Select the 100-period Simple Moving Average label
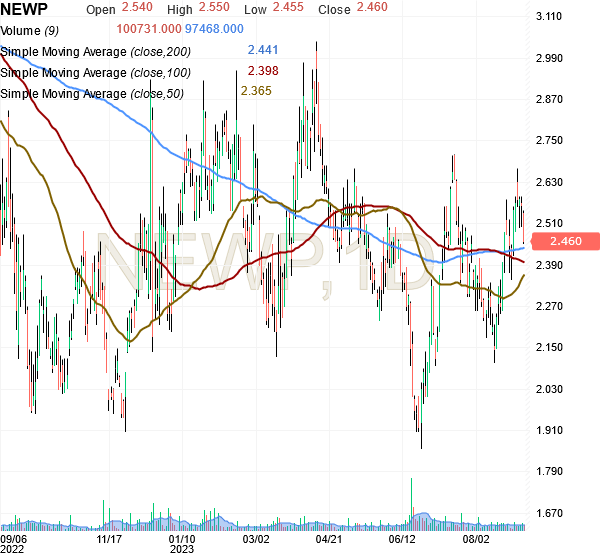600x558 pixels. 95,72
